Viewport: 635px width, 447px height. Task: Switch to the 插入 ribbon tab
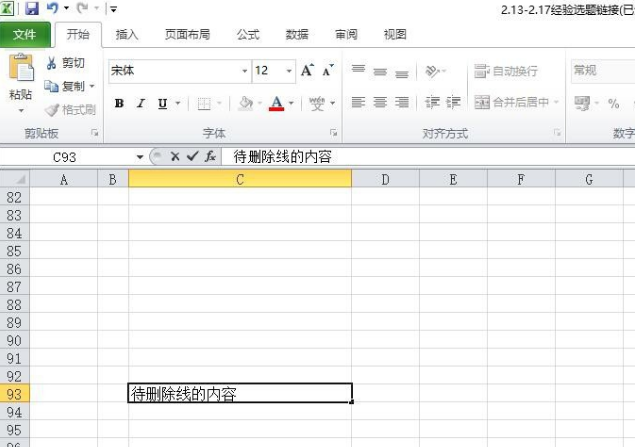tap(127, 35)
